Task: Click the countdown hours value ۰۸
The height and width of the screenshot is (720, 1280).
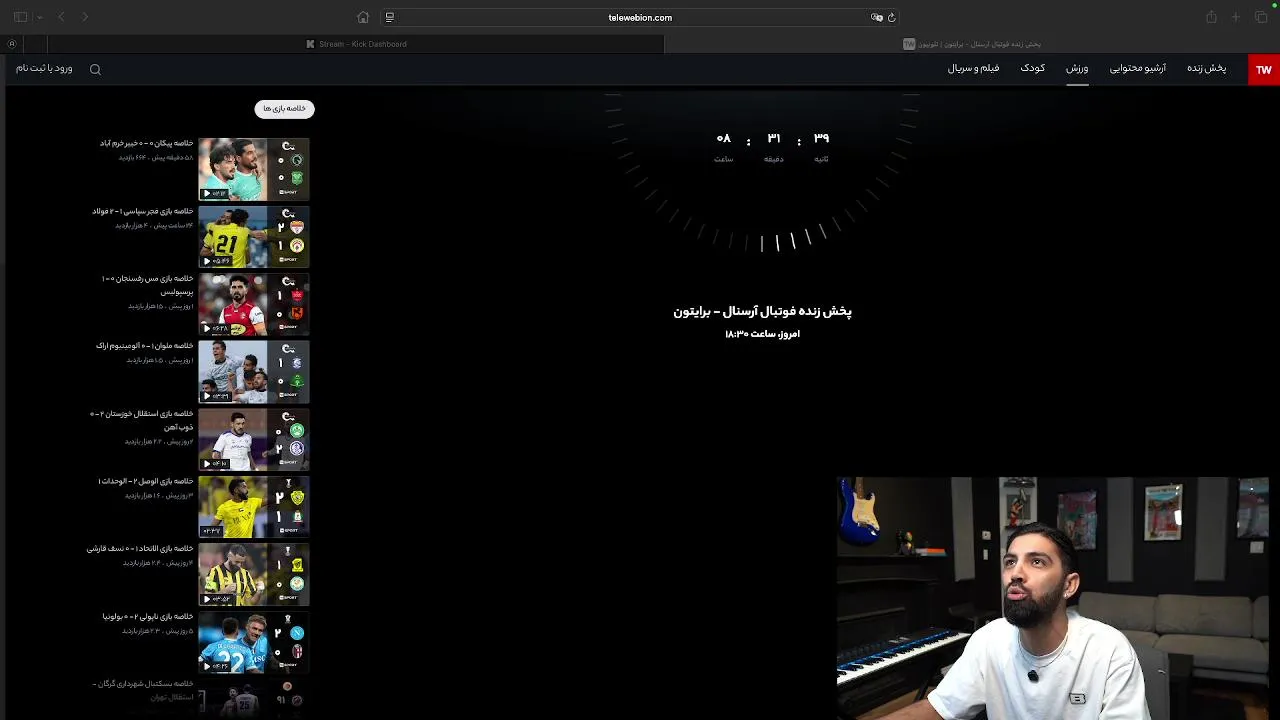Action: coord(724,138)
